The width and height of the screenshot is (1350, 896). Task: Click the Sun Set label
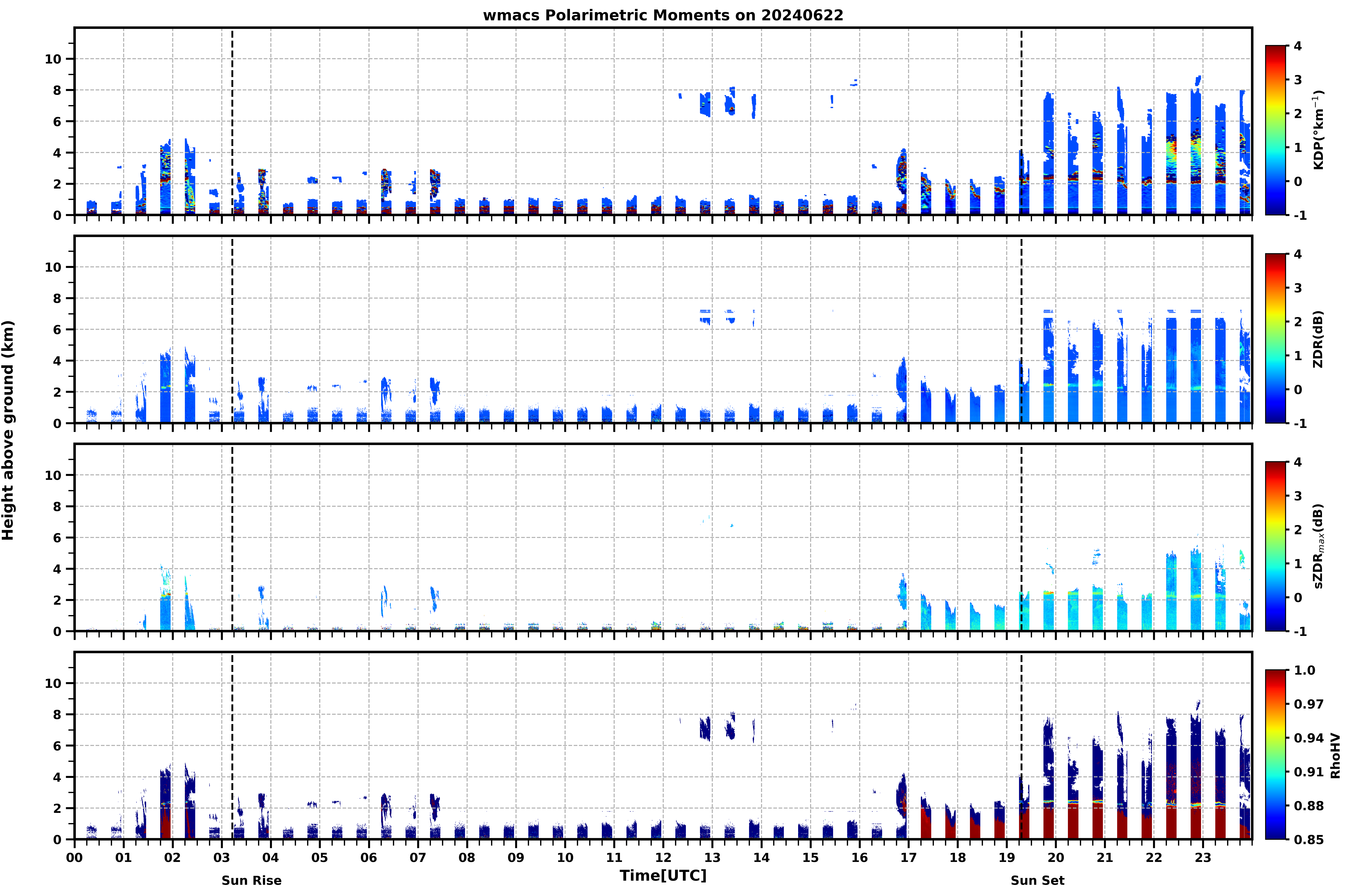1037,881
